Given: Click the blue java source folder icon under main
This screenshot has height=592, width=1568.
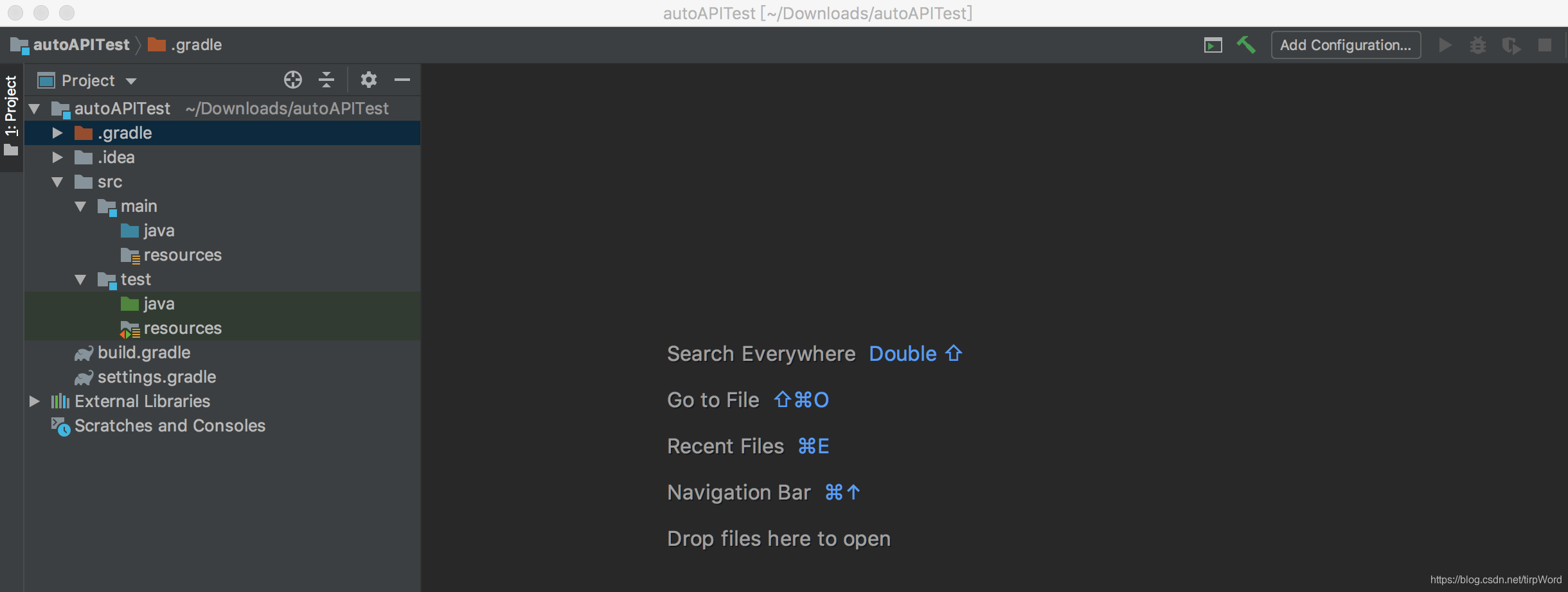Looking at the screenshot, I should coord(130,231).
